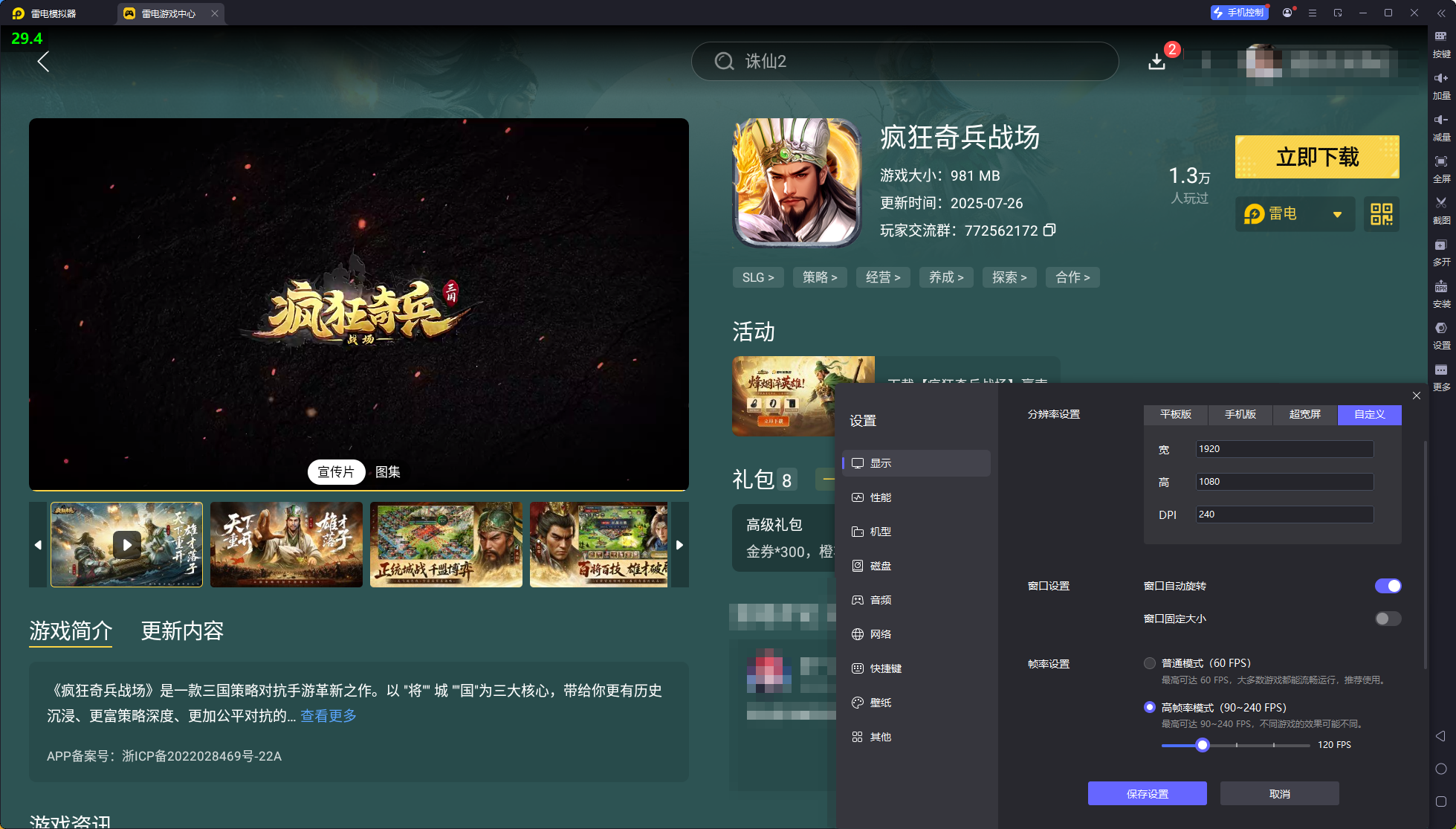Open the downloads icon with badge 2

tap(1157, 61)
